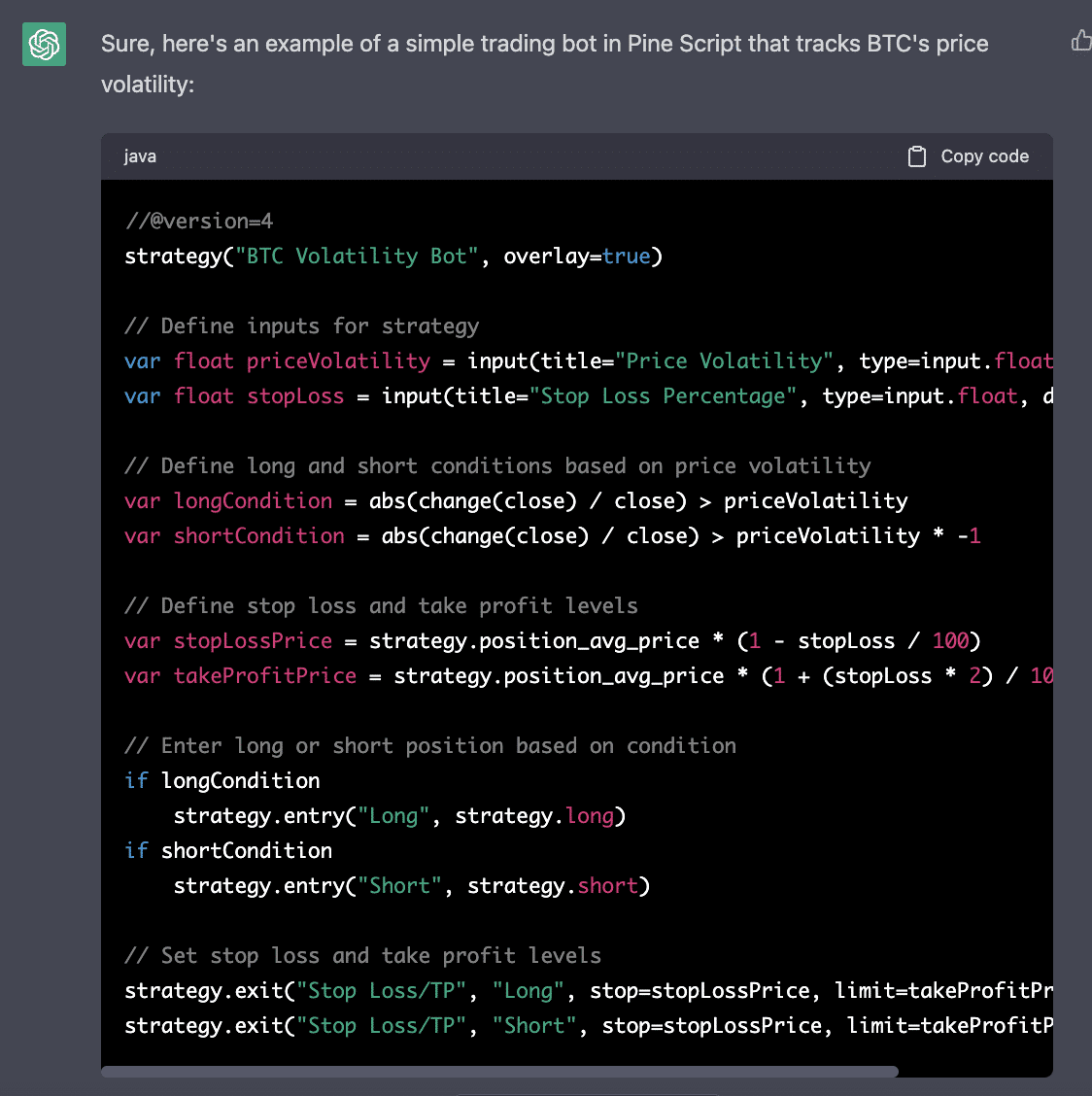This screenshot has height=1096, width=1092.
Task: Click the thumbs-up feedback icon
Action: pyautogui.click(x=1080, y=41)
